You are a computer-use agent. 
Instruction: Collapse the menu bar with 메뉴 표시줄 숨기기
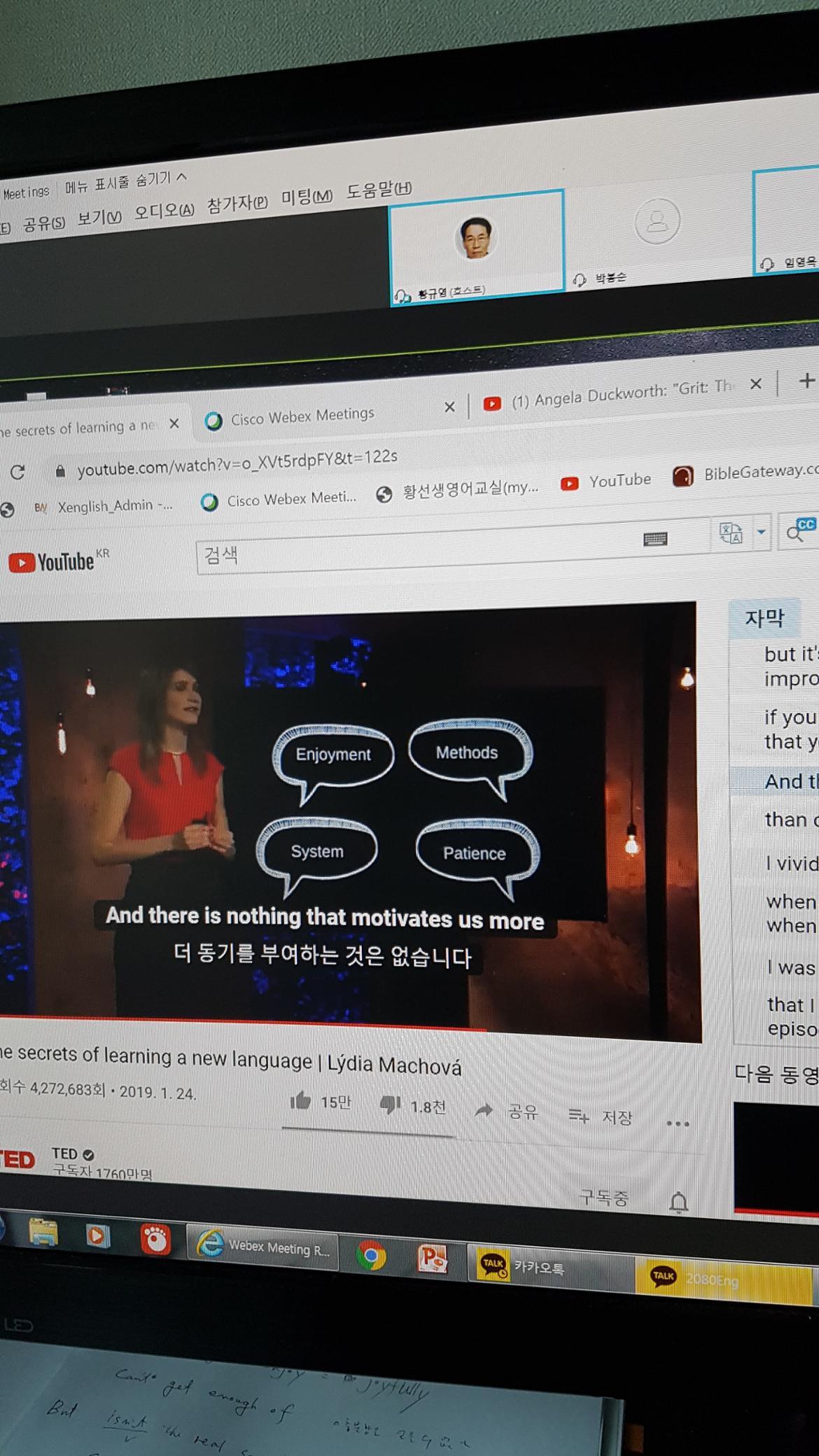coord(126,183)
